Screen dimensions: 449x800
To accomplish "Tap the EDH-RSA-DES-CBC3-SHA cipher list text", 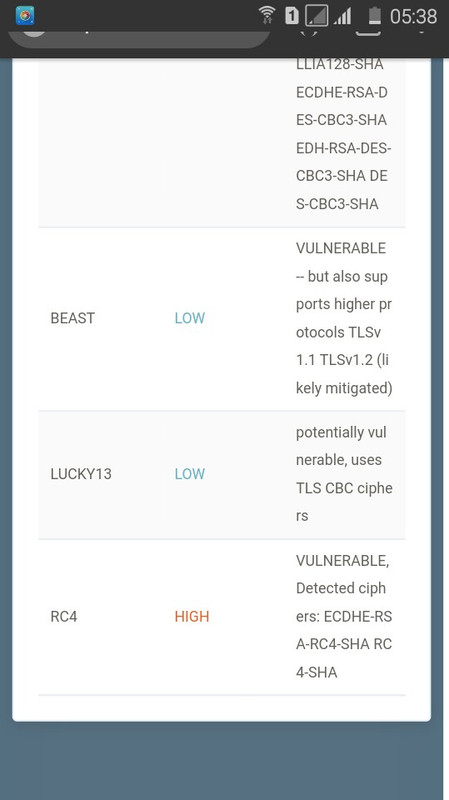I will tap(343, 162).
